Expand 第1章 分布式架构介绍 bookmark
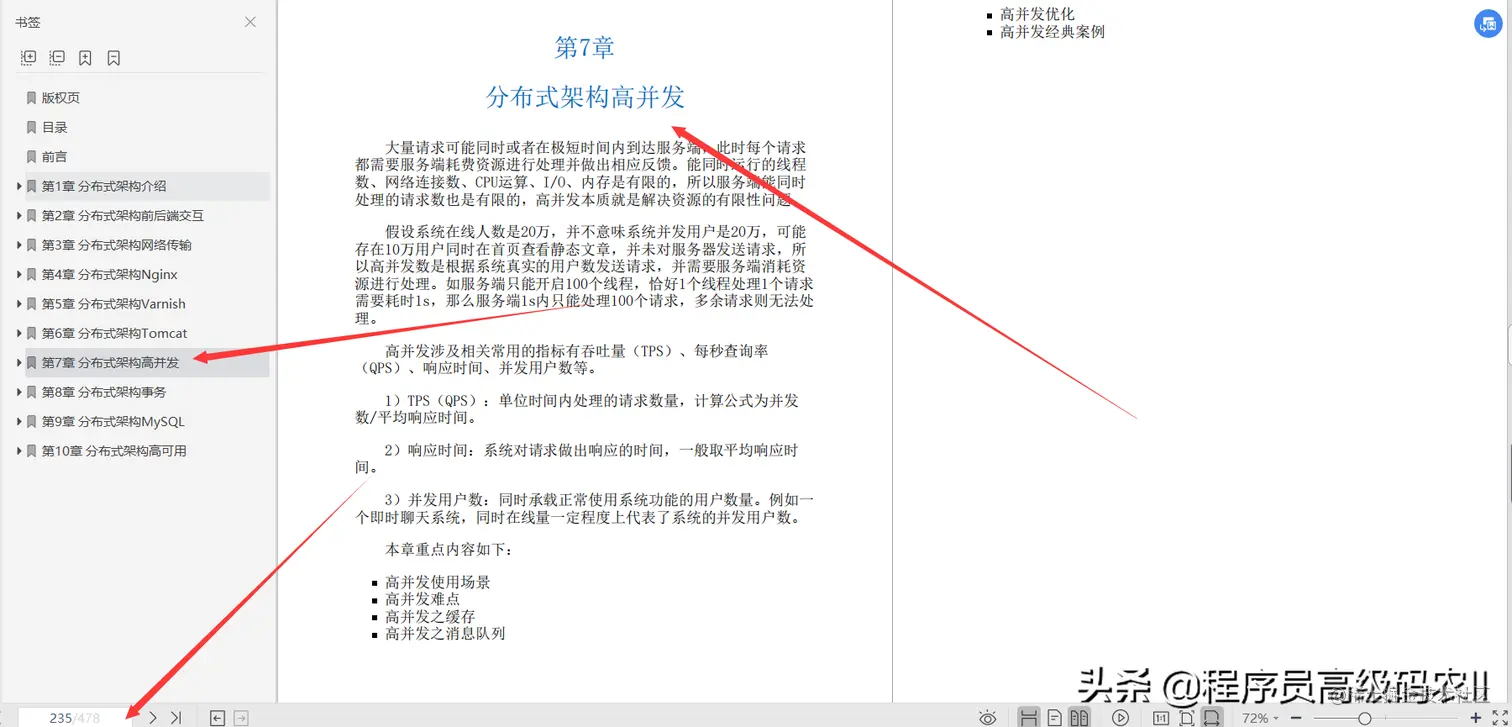 [x=19, y=186]
